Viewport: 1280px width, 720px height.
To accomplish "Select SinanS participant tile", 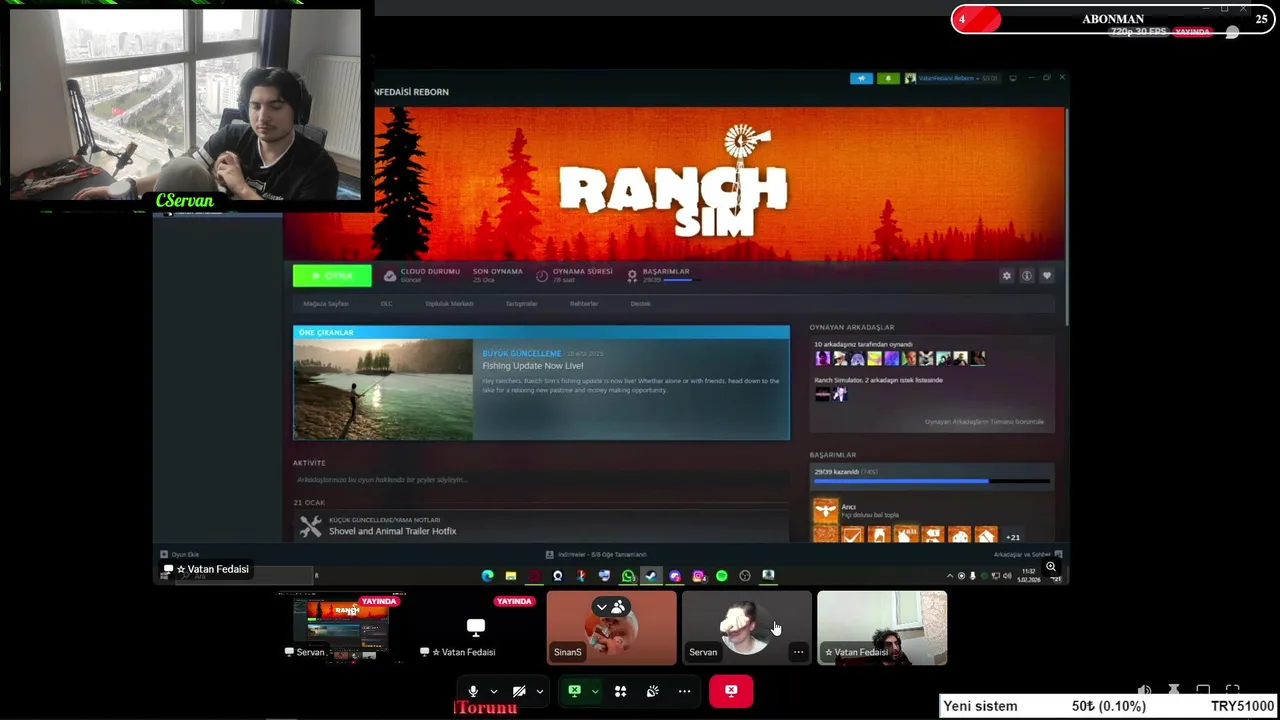I will coord(611,627).
